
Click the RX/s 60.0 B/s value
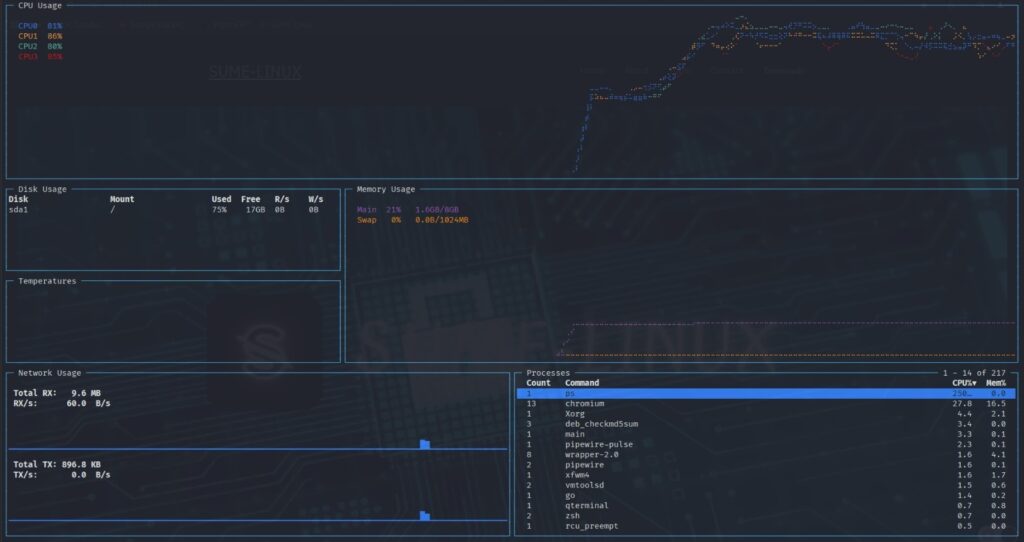tap(88, 404)
